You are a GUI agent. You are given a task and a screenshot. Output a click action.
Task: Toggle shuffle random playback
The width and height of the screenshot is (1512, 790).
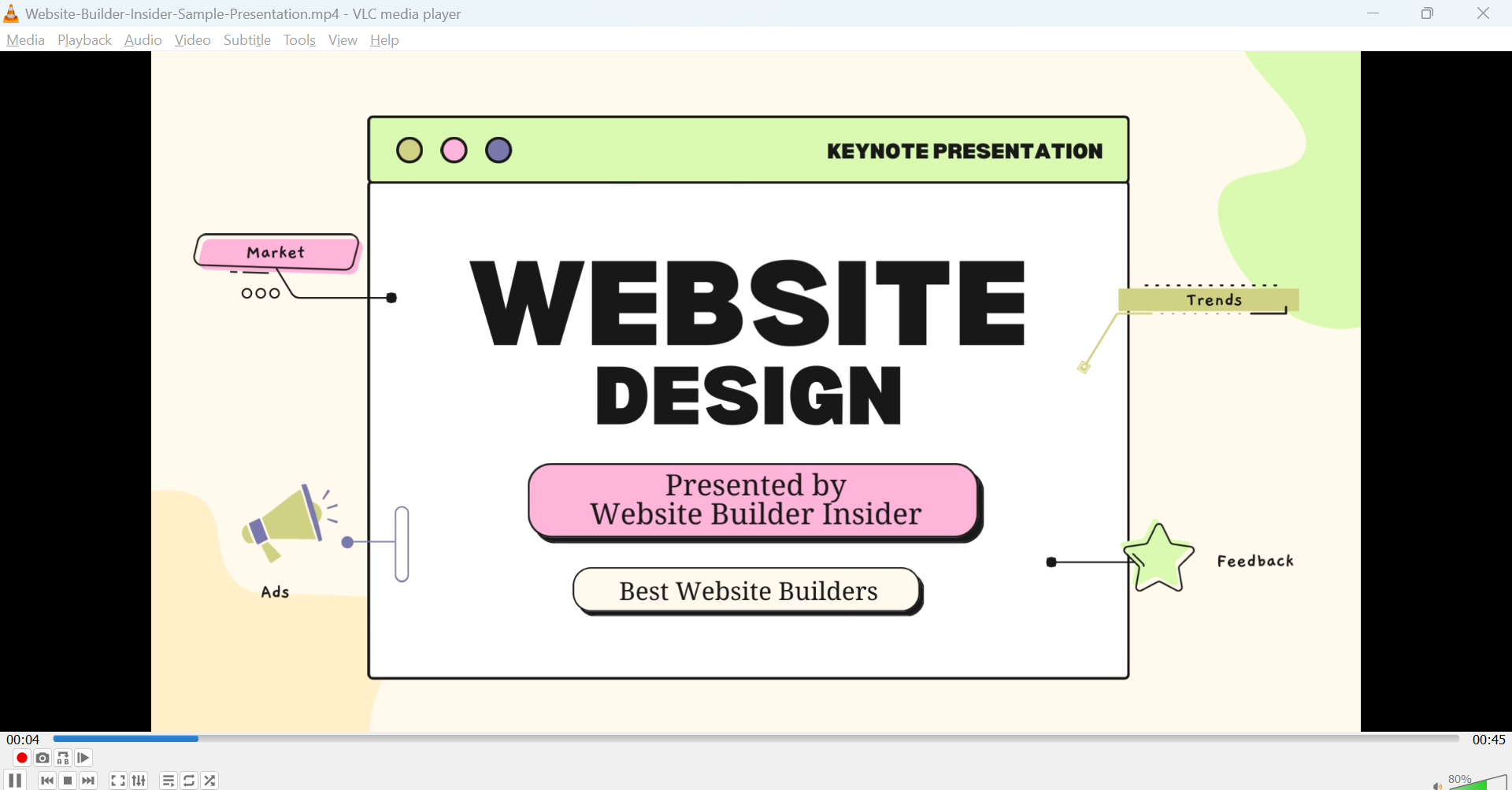pyautogui.click(x=209, y=781)
